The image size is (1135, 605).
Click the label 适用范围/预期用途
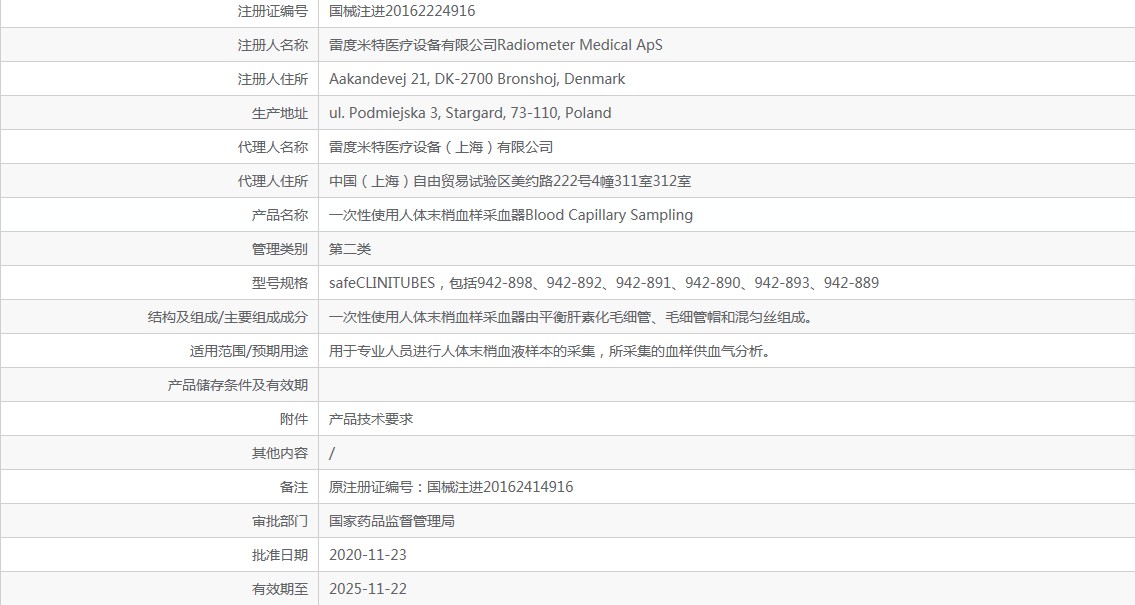pos(249,351)
